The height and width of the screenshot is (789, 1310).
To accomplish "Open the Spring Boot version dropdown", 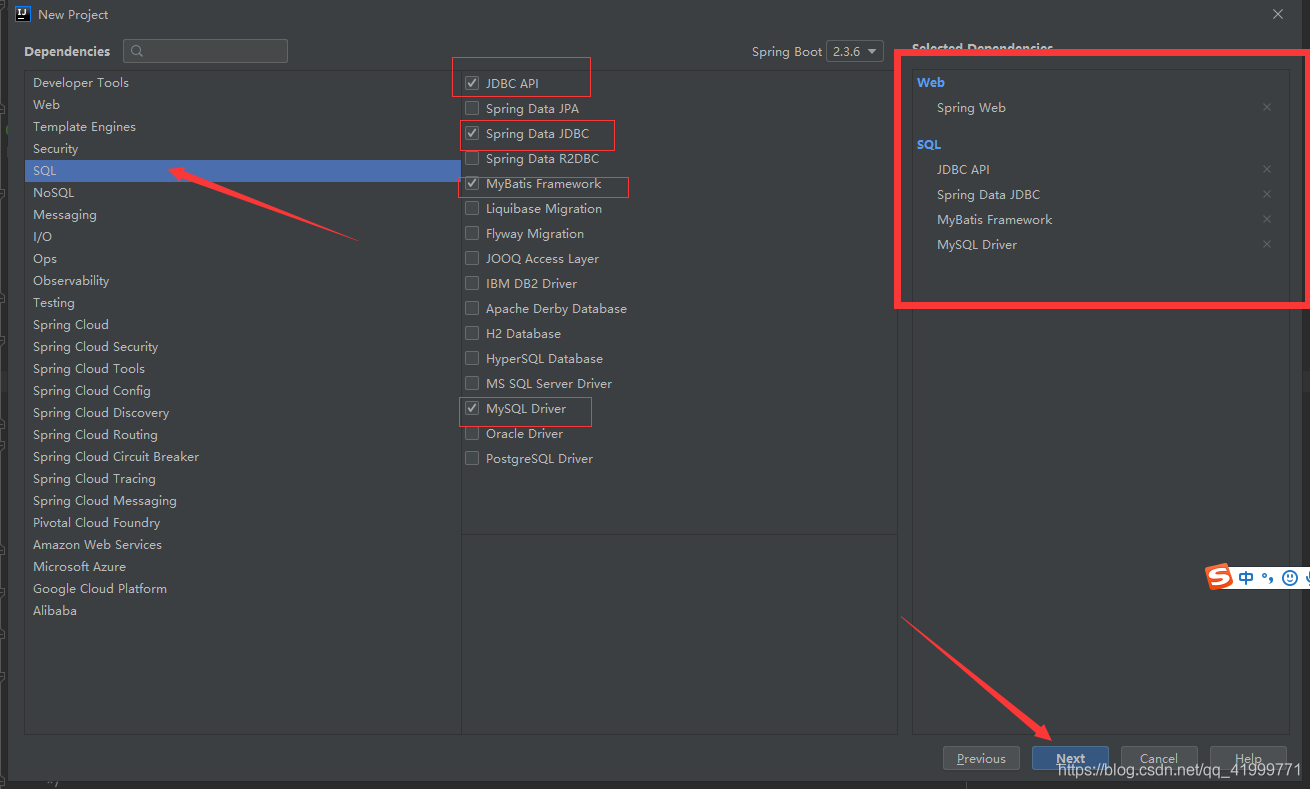I will click(855, 51).
